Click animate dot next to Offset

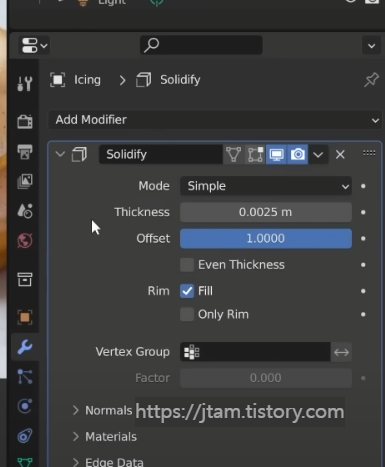[363, 239]
